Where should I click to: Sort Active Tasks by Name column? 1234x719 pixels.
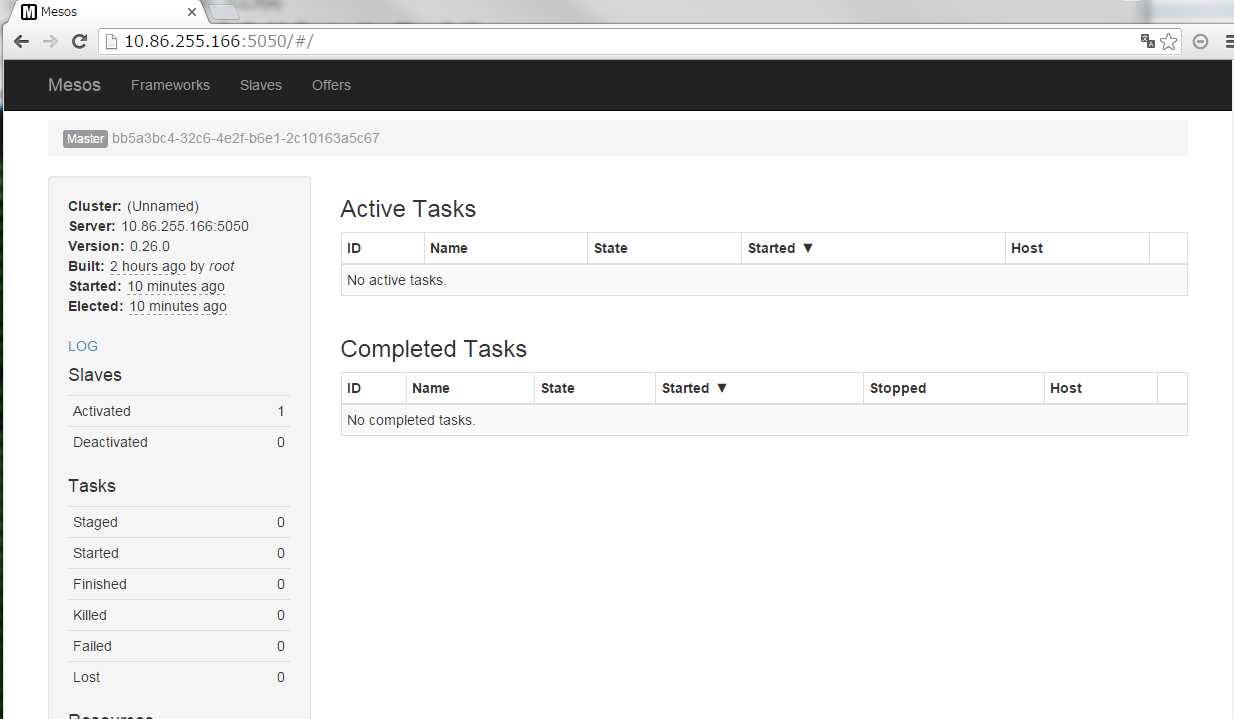tap(506, 248)
